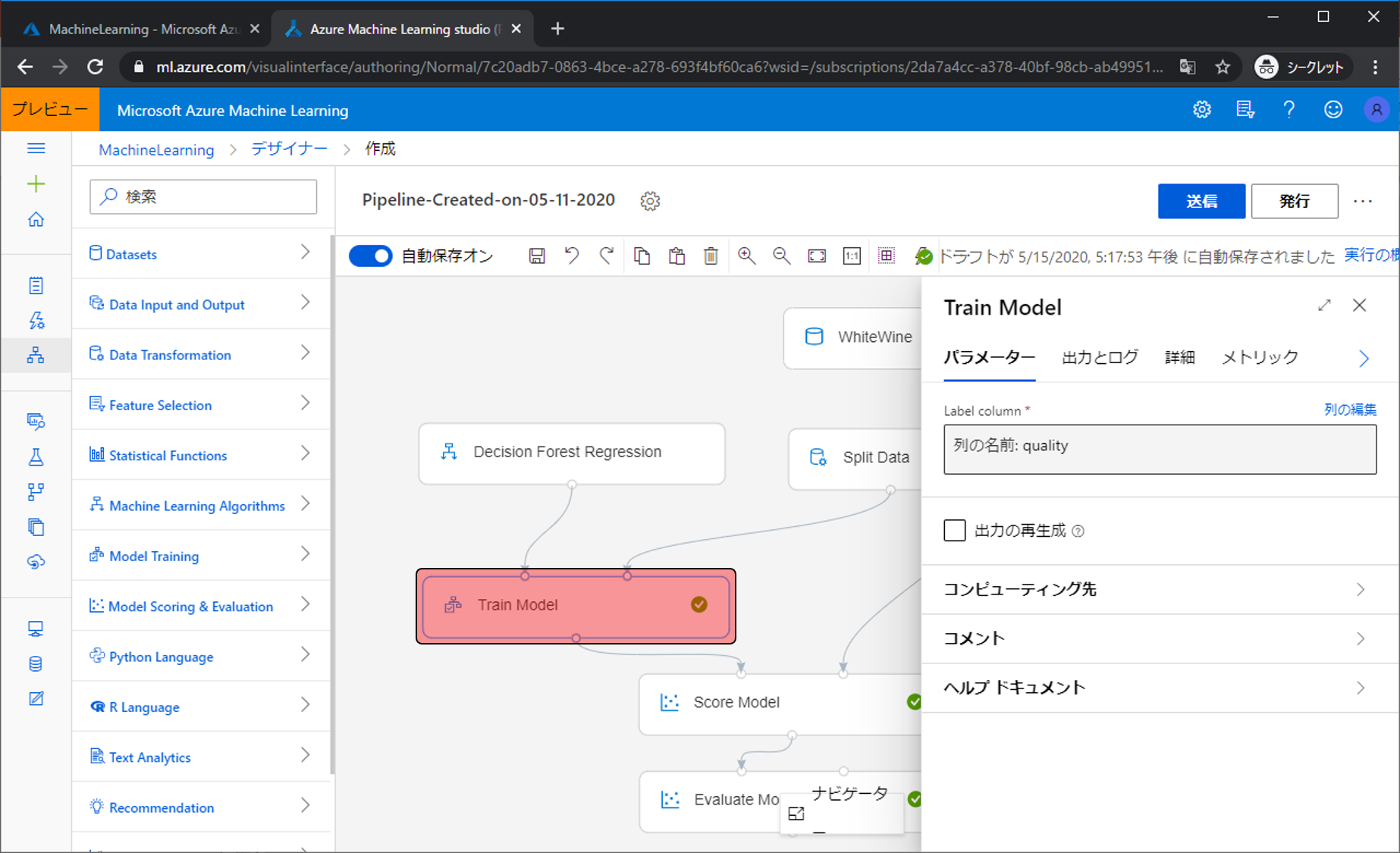The width and height of the screenshot is (1400, 853).
Task: Click the 列の編集 link
Action: pos(1349,409)
